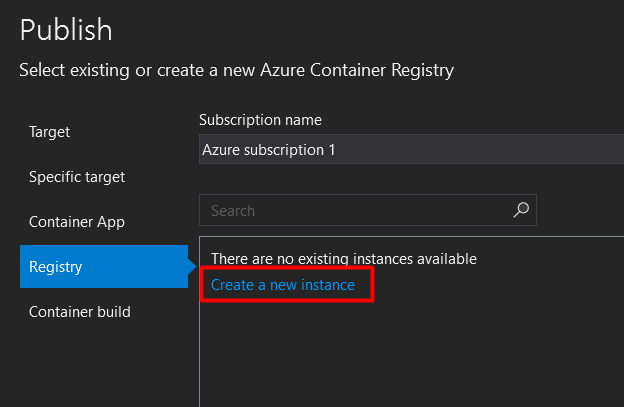Click inside the registry search box
The width and height of the screenshot is (624, 407).
pos(355,211)
